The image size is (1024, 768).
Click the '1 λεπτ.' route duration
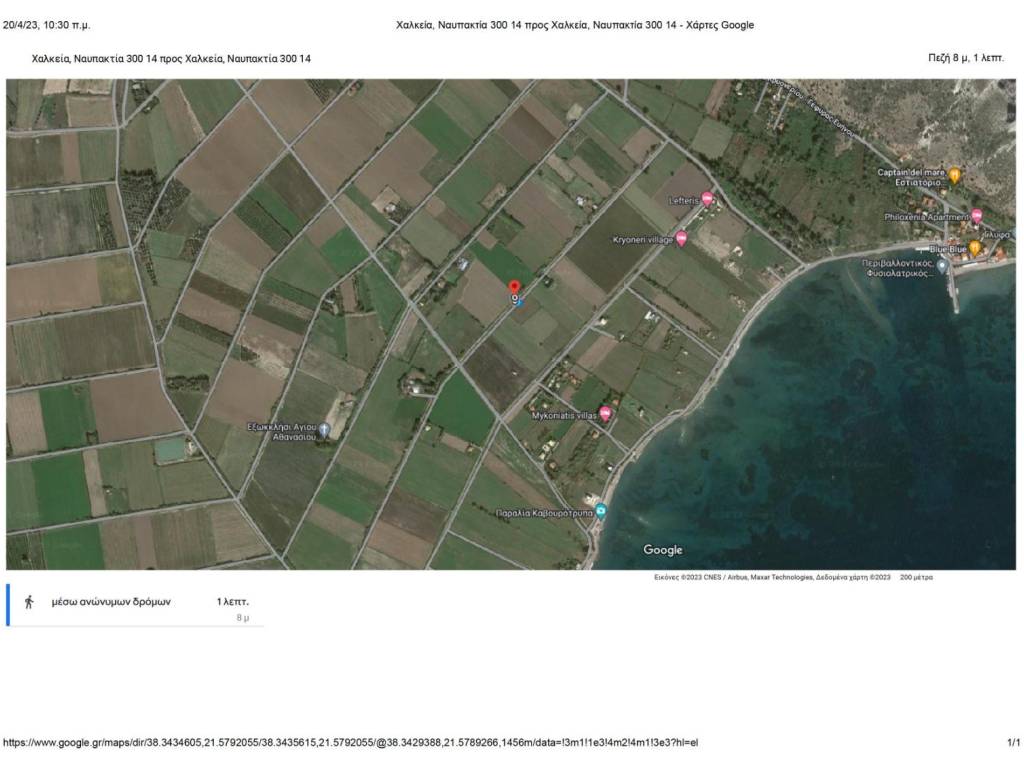coord(232,602)
